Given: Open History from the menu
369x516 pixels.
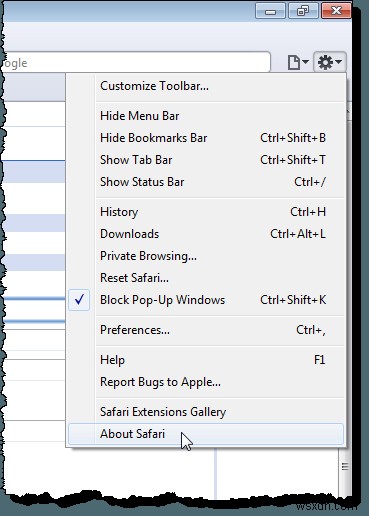Looking at the screenshot, I should click(x=206, y=212).
